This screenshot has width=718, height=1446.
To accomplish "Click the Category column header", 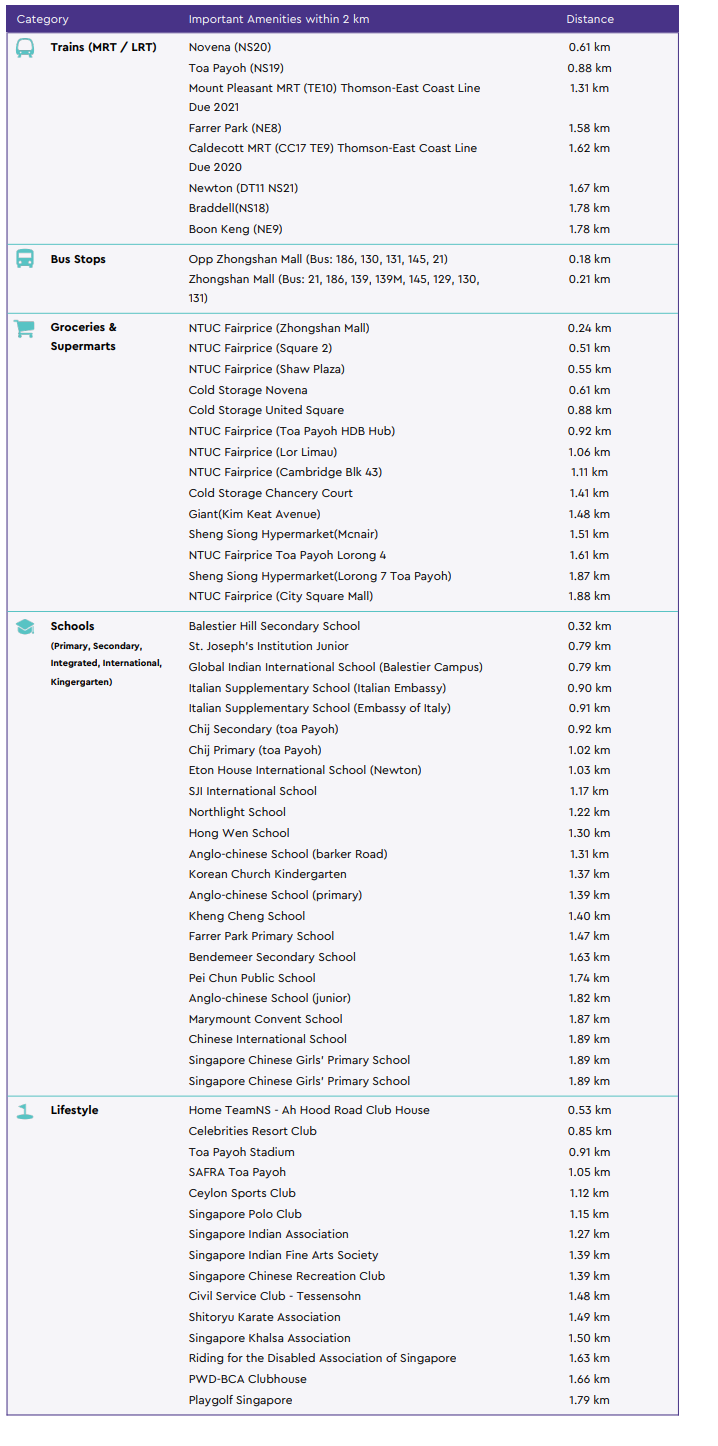I will [x=43, y=19].
